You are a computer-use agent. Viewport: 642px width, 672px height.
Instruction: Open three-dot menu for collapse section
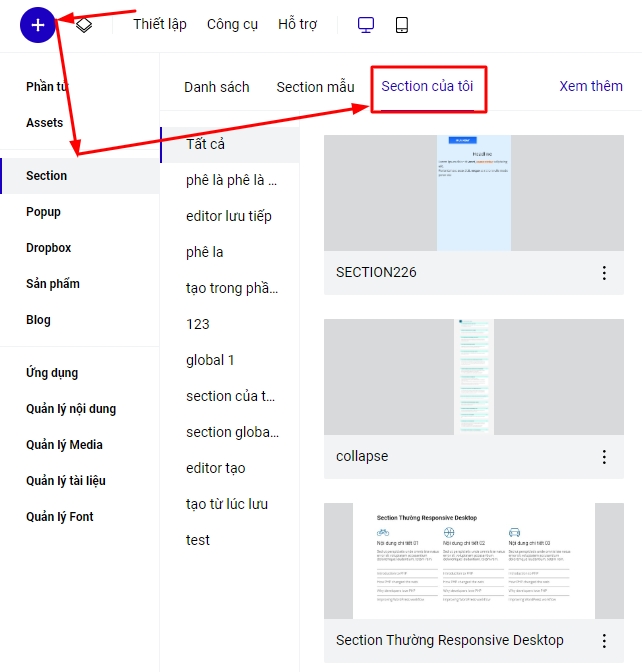(604, 457)
